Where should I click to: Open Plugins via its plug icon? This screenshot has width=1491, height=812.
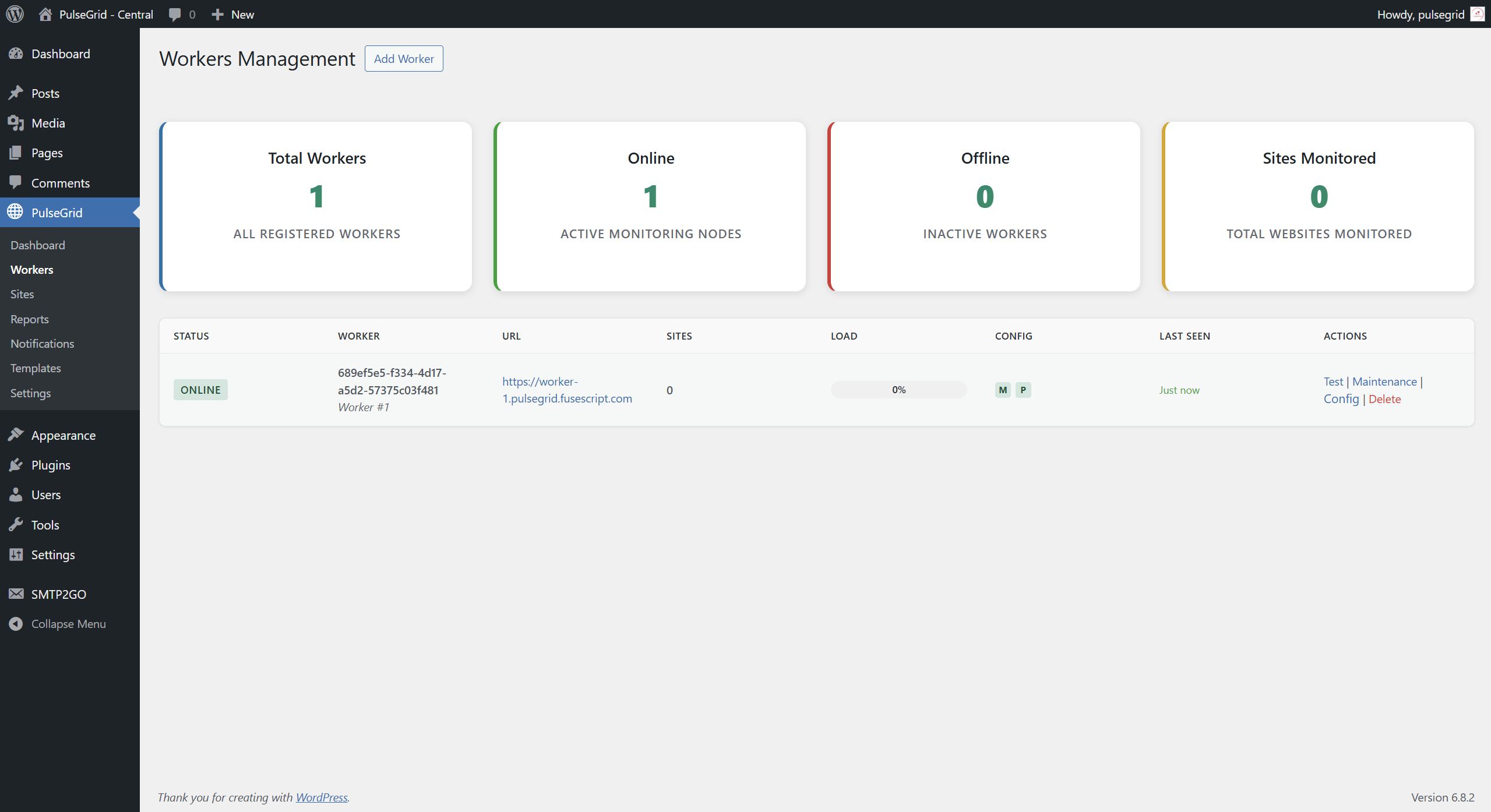tap(16, 465)
